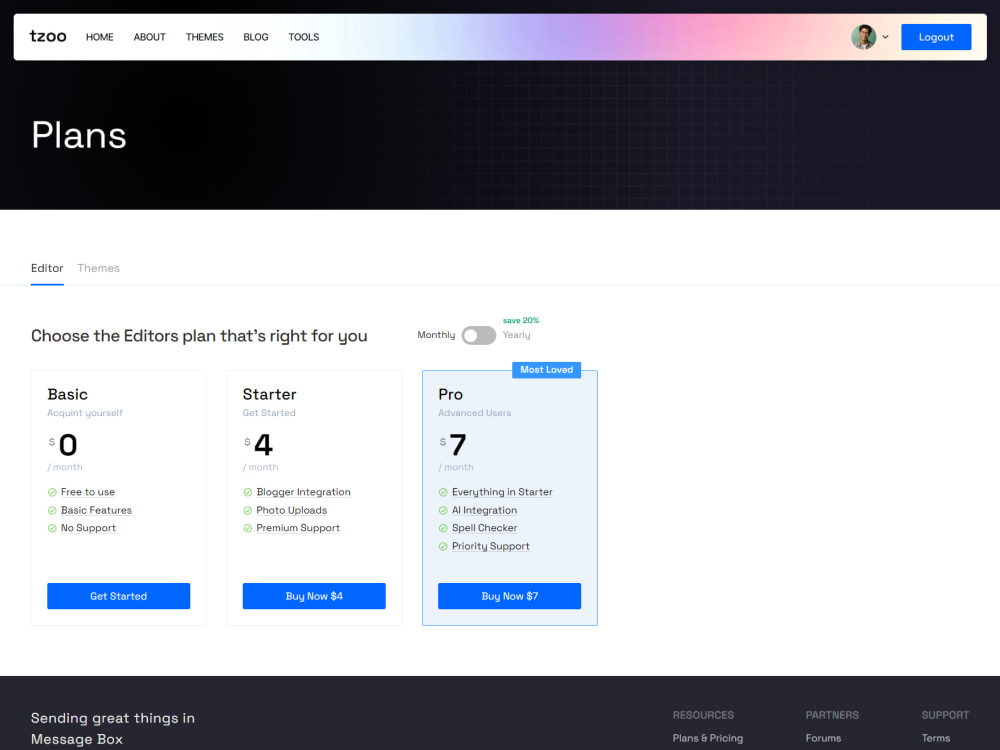Click Blogger Integration feature text

pos(304,492)
